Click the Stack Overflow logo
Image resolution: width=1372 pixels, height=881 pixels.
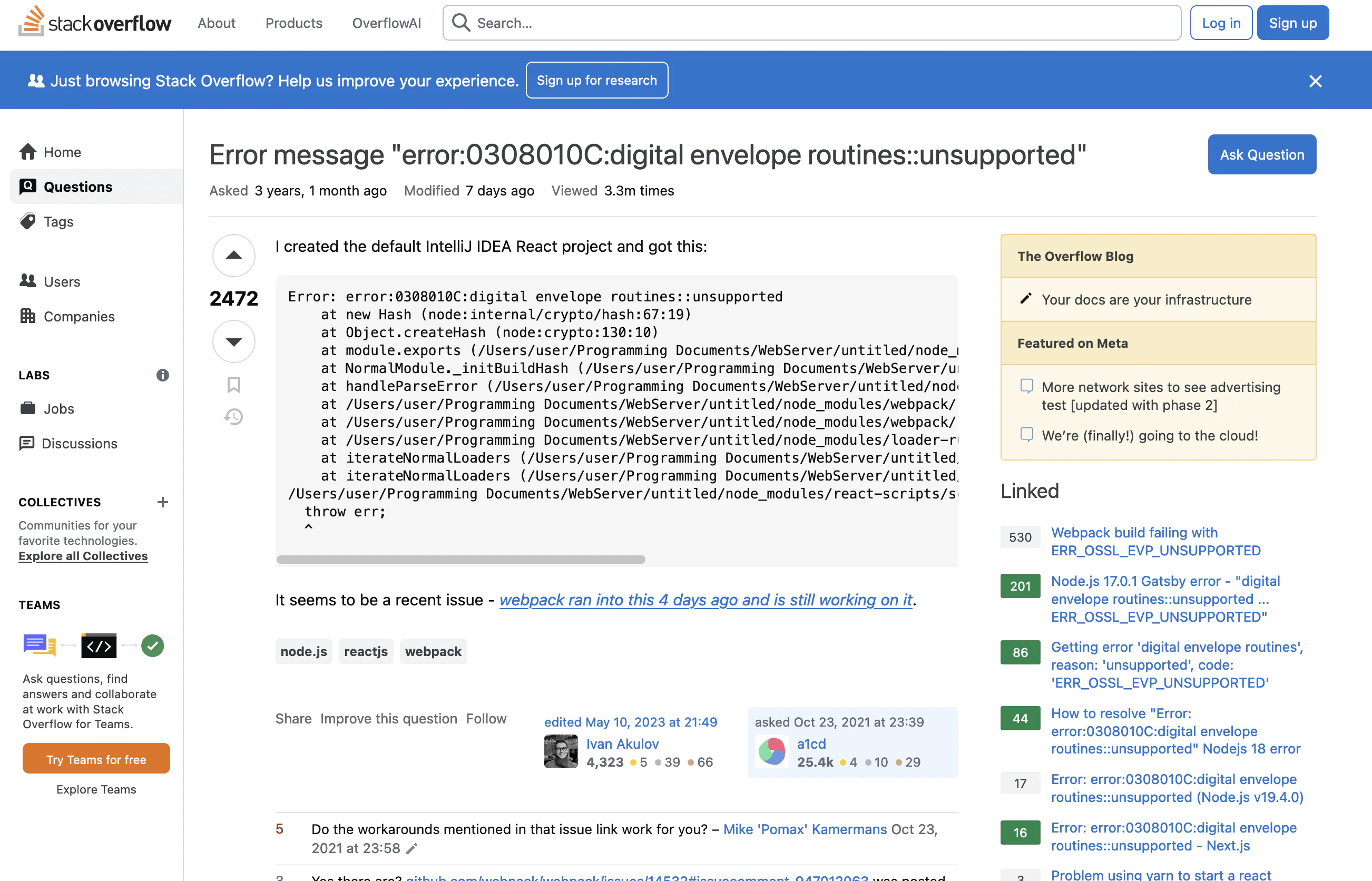(x=95, y=22)
